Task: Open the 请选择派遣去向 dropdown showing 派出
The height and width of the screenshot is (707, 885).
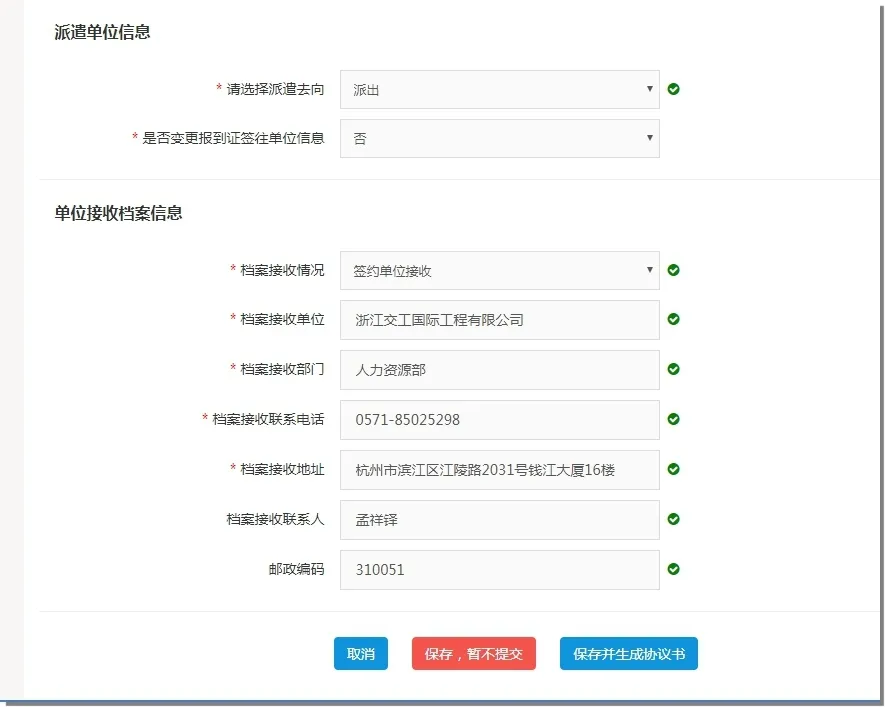Action: [499, 89]
